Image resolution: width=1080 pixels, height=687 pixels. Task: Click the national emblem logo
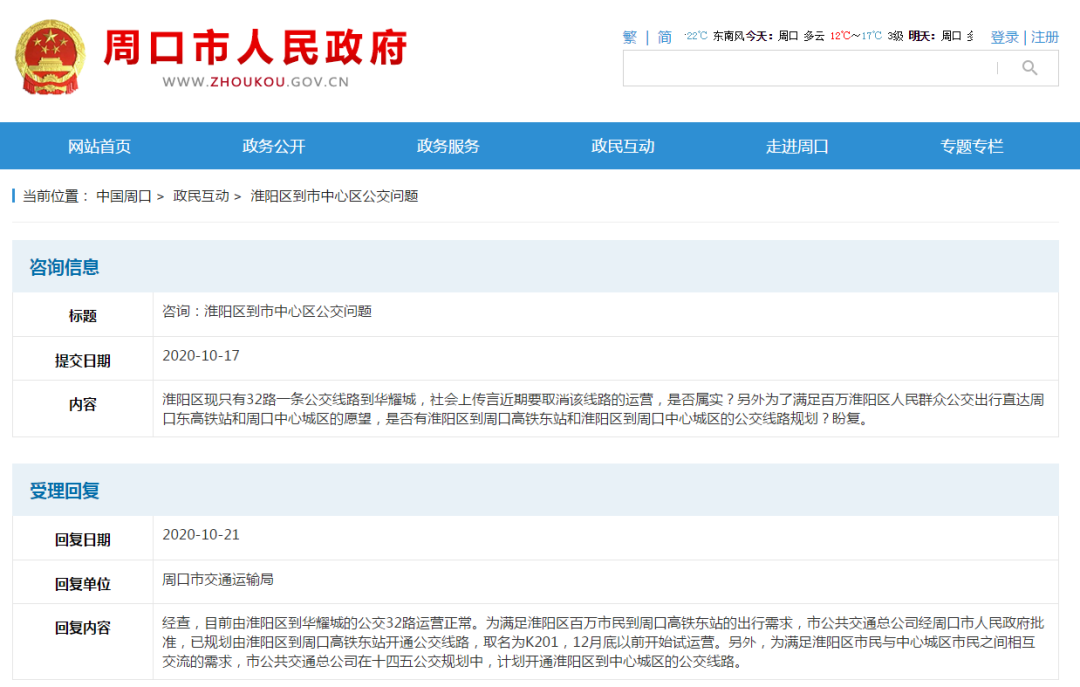click(50, 56)
